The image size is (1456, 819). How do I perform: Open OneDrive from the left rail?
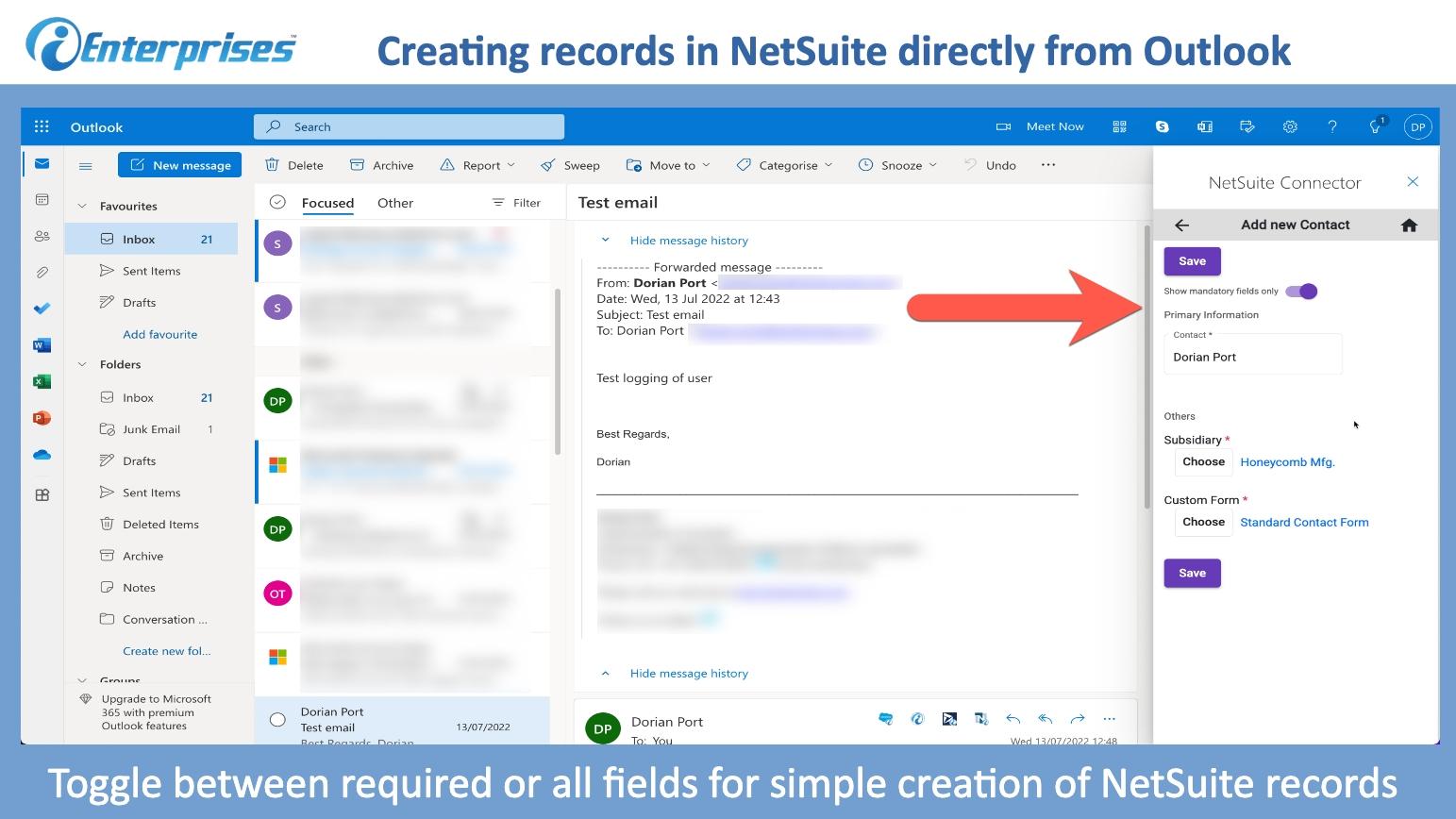(x=42, y=456)
